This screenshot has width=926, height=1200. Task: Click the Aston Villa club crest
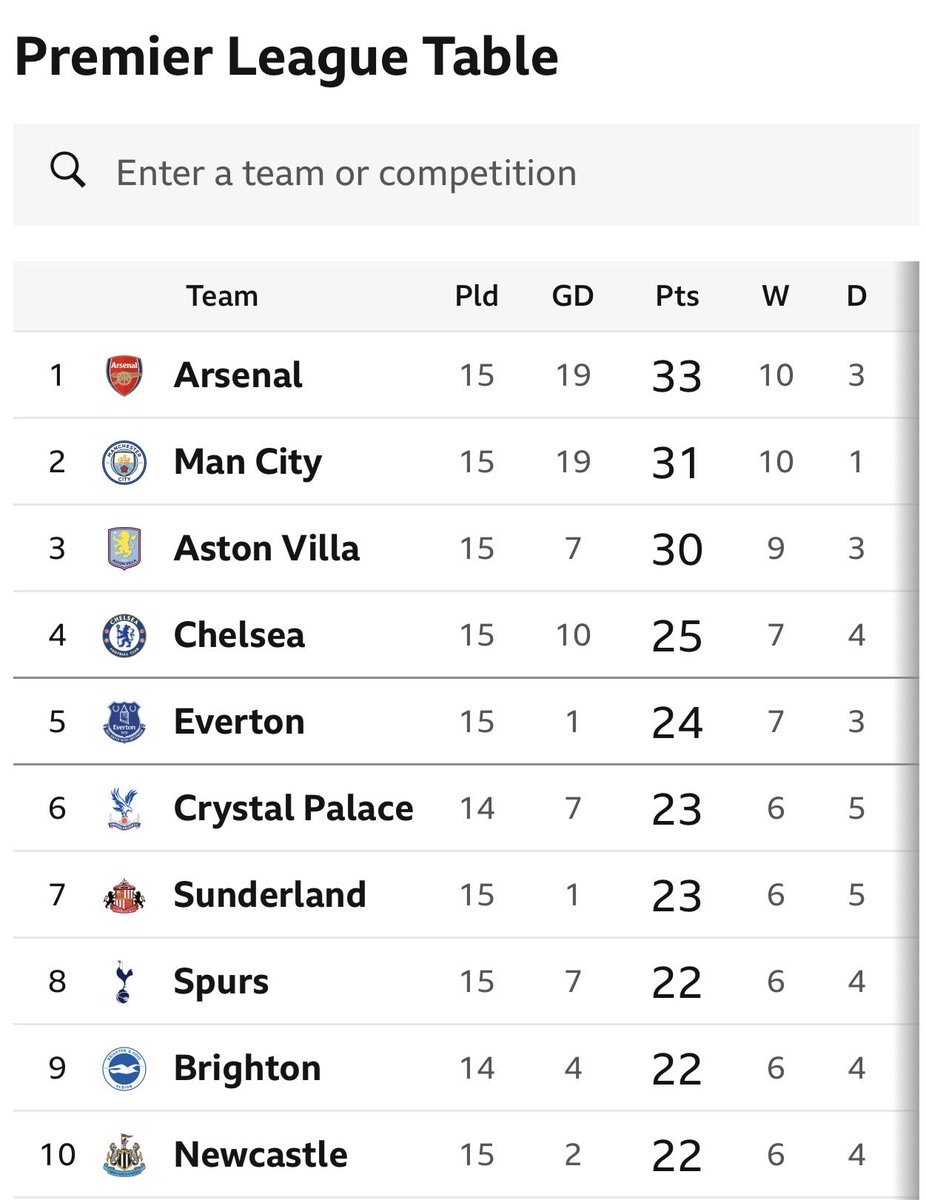125,549
